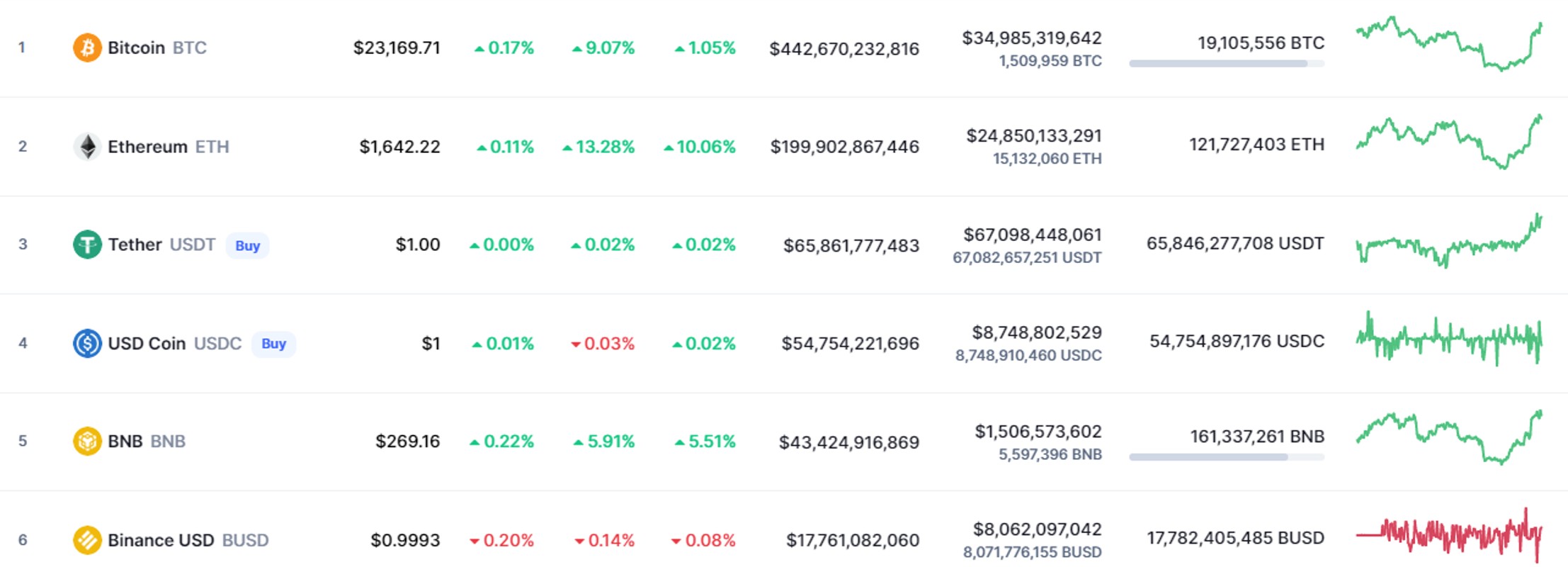
Task: Click the blue USD Coin logo icon
Action: tap(87, 343)
